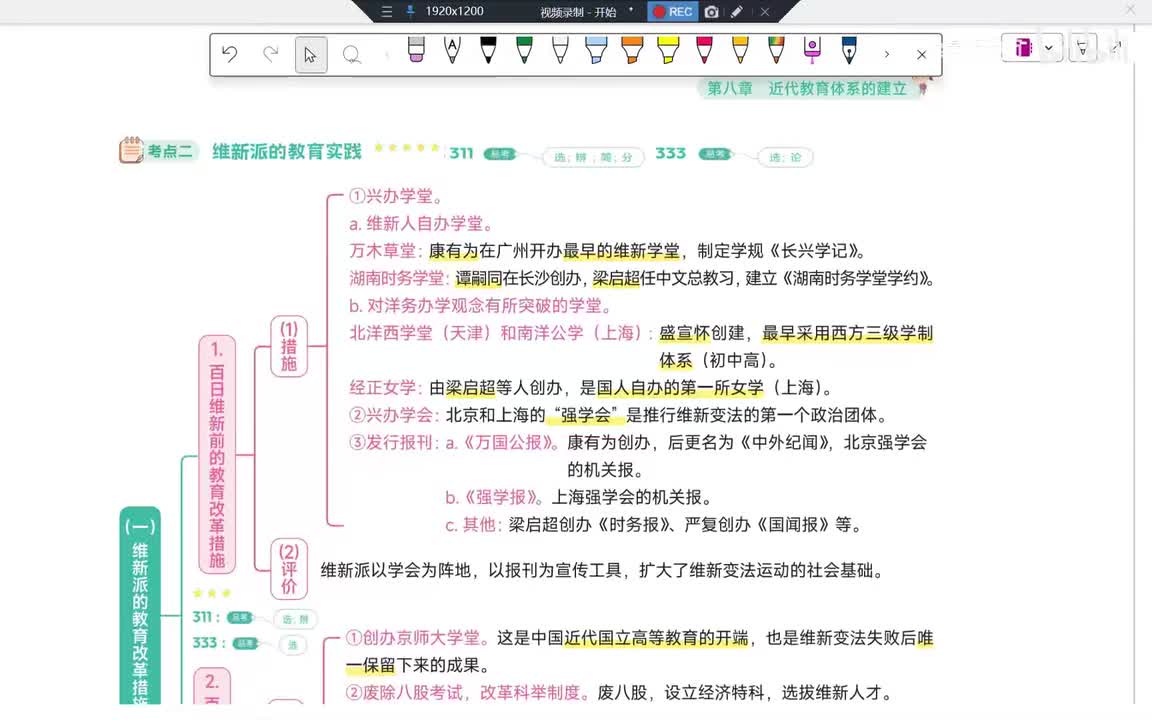Click the 考点二 label

click(x=170, y=151)
